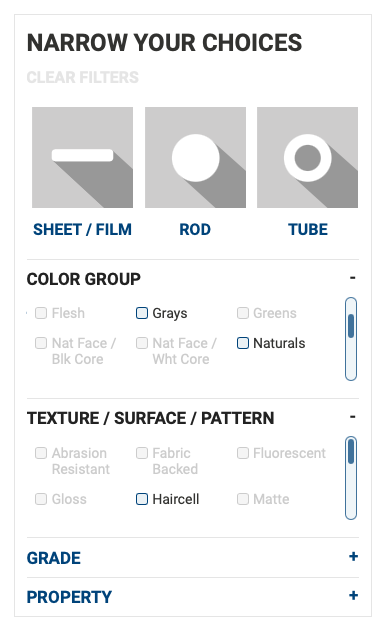The height and width of the screenshot is (623, 381).
Task: Tick the Haircell texture checkbox
Action: [142, 499]
